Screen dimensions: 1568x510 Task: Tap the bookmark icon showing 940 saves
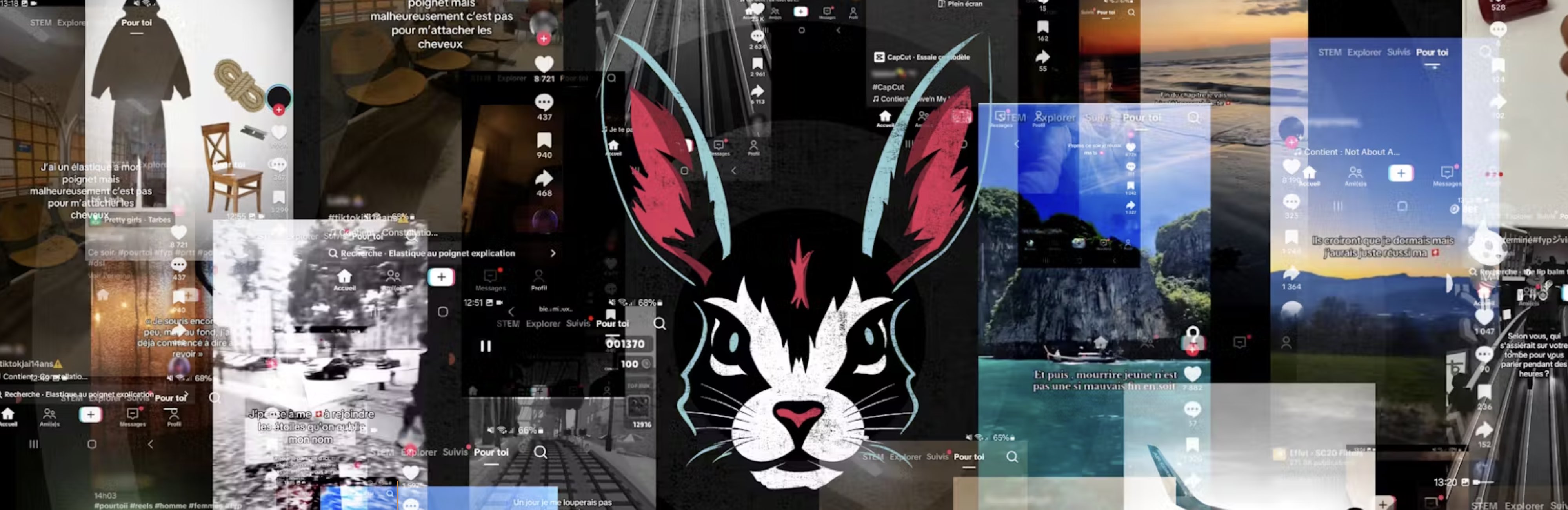tap(544, 141)
